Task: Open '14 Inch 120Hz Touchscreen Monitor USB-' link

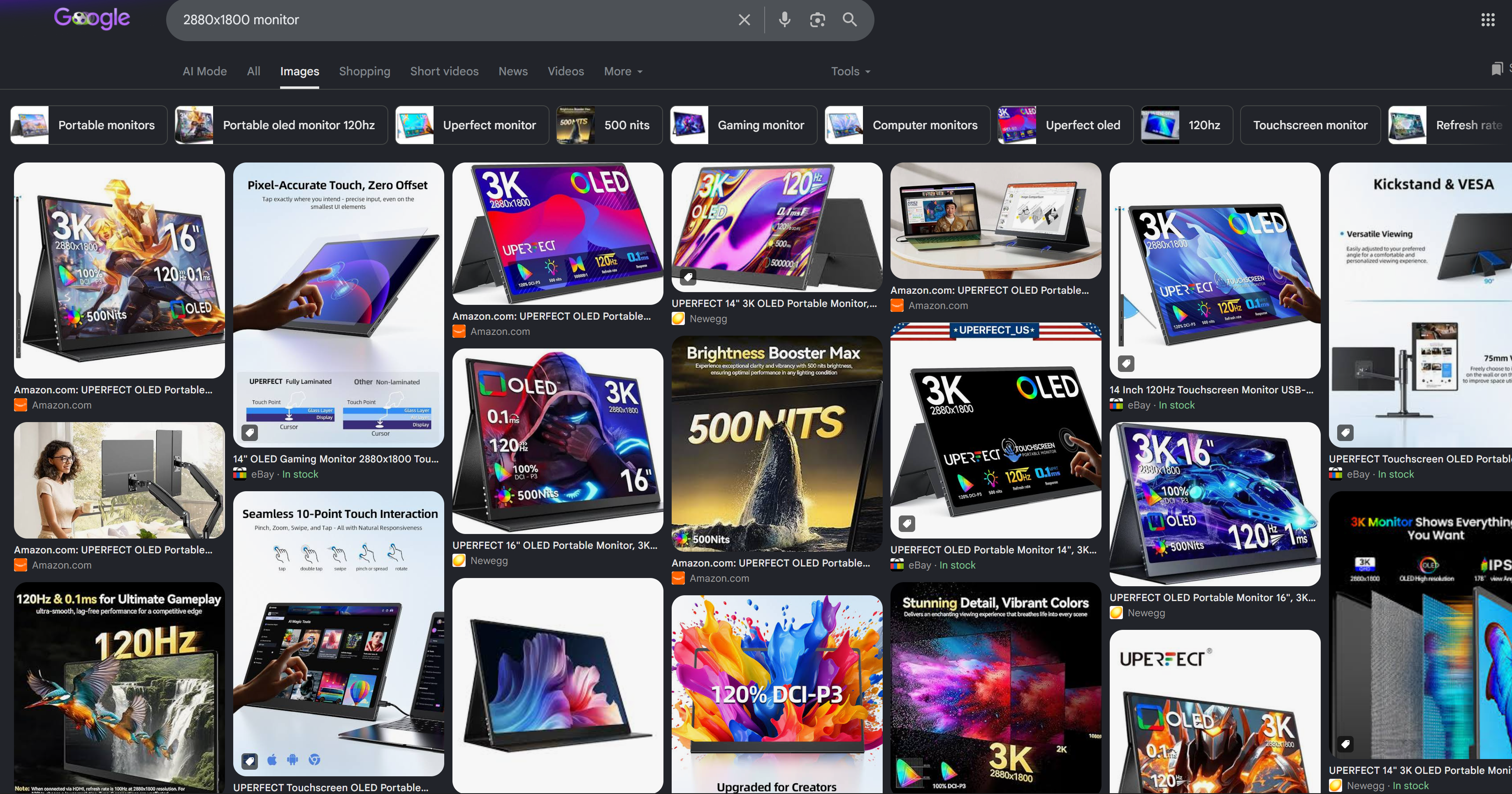Action: tap(1211, 390)
